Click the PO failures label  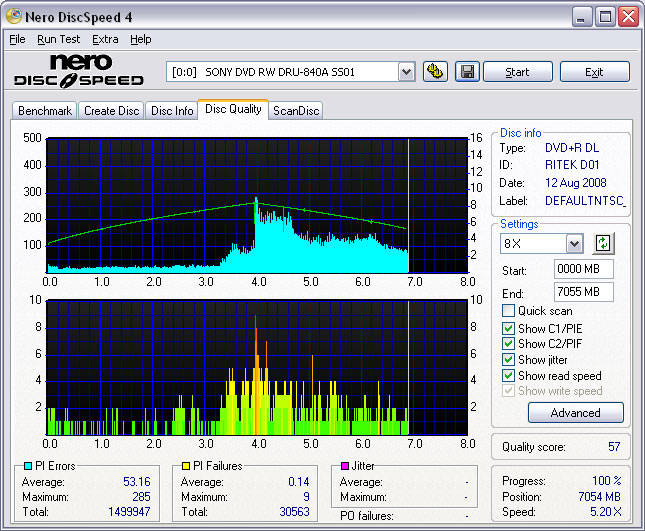(x=367, y=516)
